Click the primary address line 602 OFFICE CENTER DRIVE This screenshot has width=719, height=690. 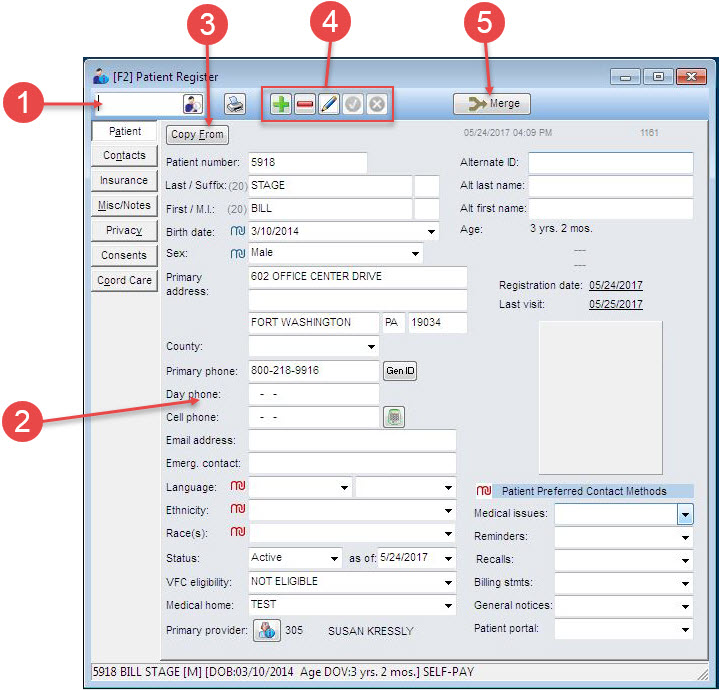tap(358, 276)
